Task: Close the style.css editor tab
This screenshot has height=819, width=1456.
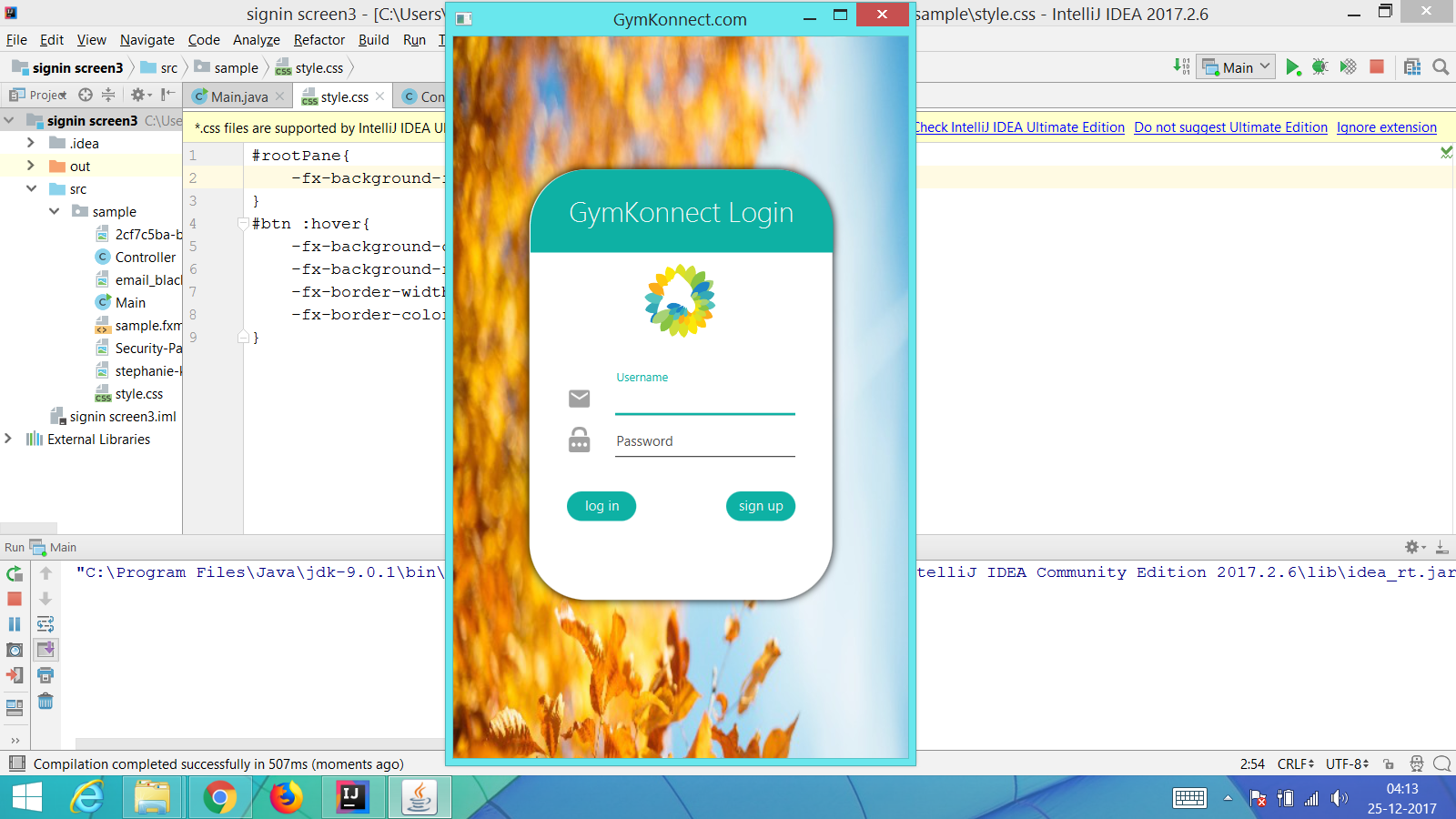Action: point(380,96)
